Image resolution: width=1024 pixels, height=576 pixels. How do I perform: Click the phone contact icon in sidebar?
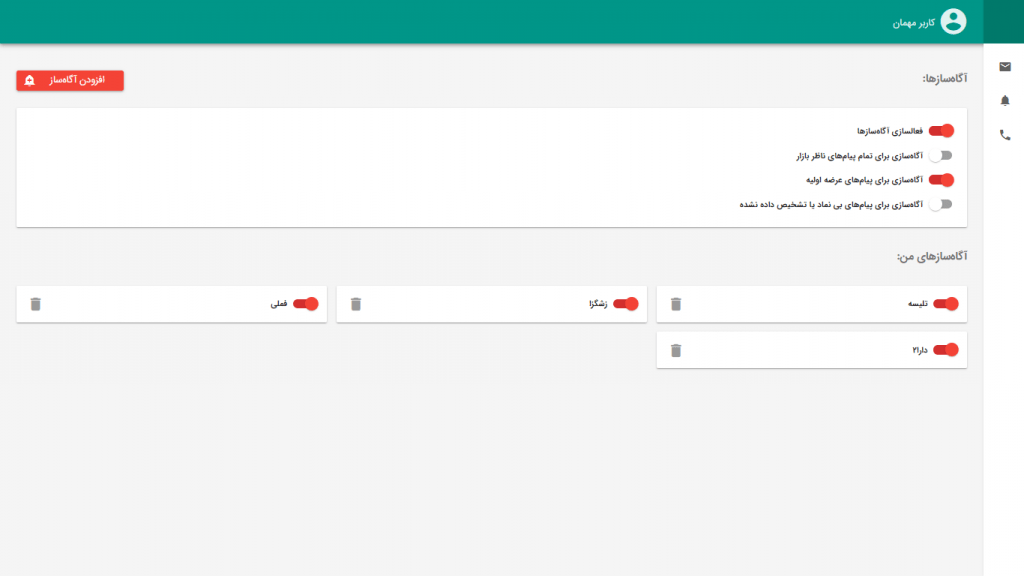[x=1005, y=135]
